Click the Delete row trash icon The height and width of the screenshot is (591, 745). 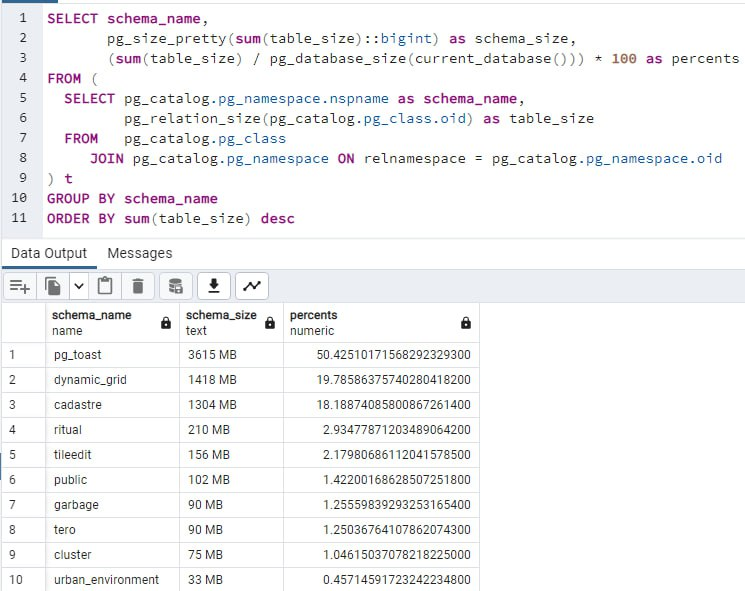coord(138,286)
